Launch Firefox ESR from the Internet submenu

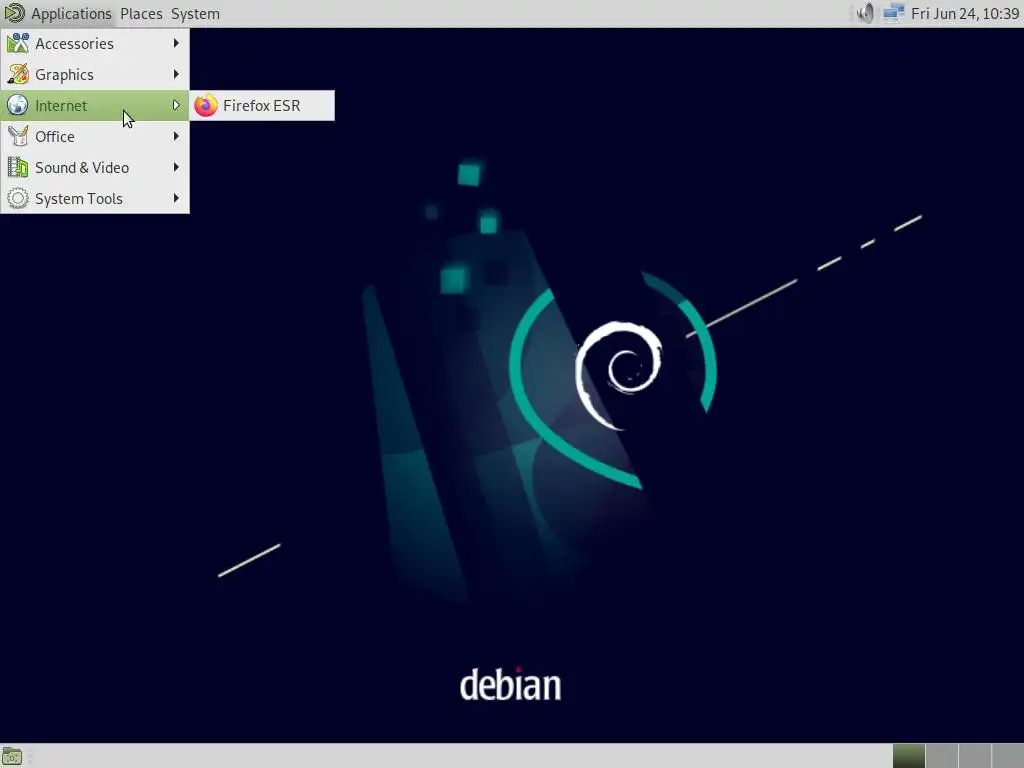(262, 105)
